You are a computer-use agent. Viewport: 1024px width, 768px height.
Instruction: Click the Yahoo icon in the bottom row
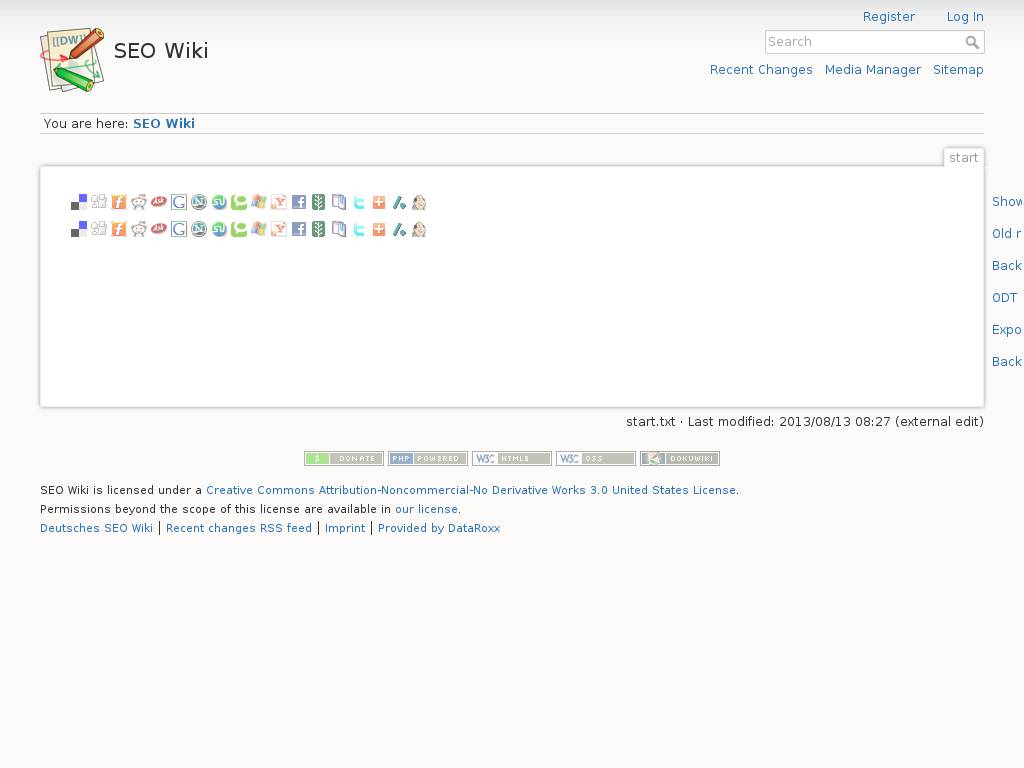click(x=279, y=230)
